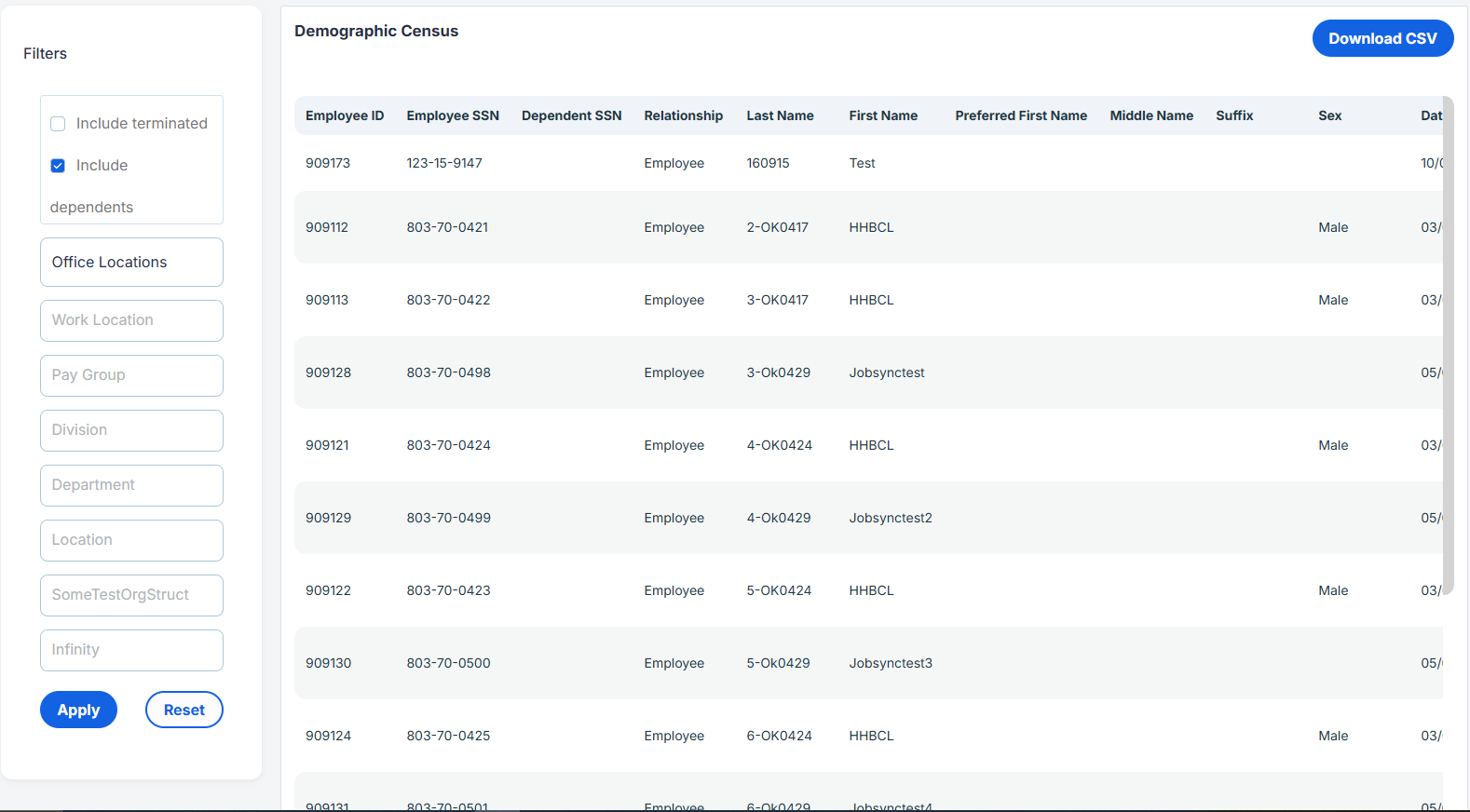Select Employee ID 909113 cell
1470x812 pixels.
[x=327, y=300]
